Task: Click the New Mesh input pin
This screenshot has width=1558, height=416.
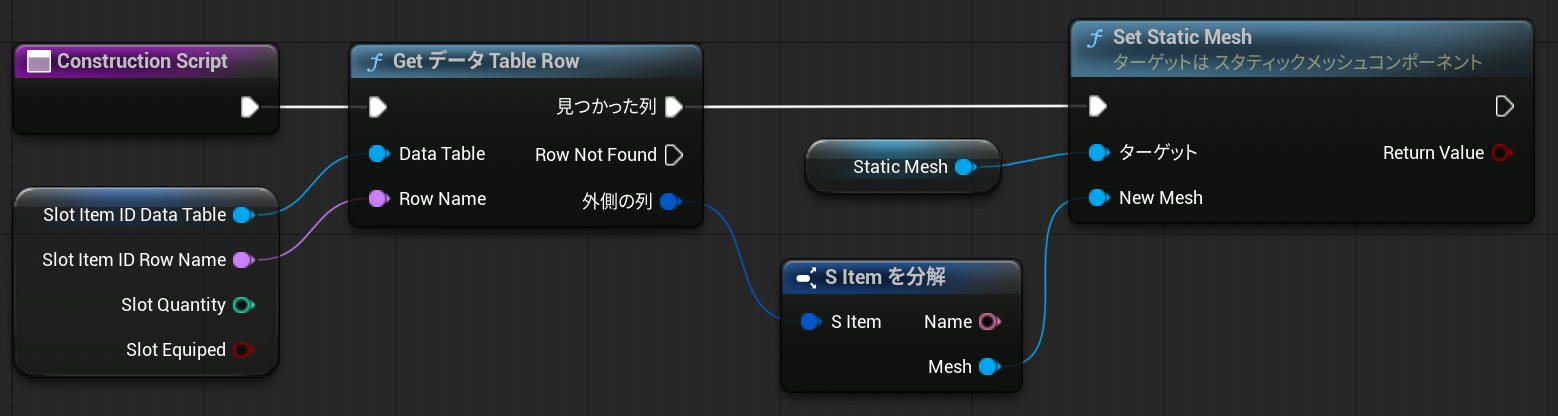Action: (1098, 198)
